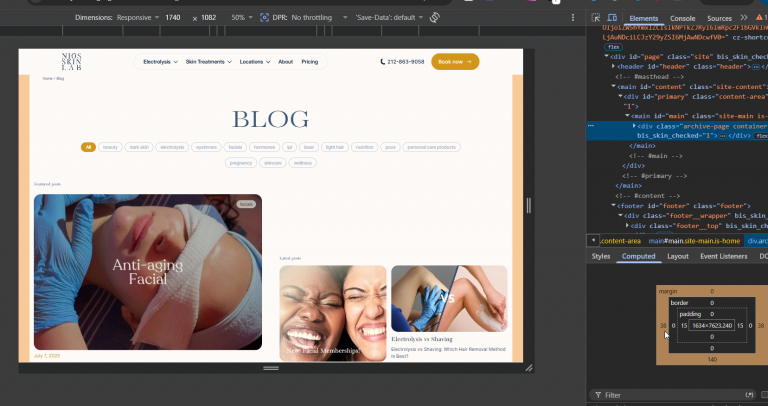Switch to the Elements tab
768x406 pixels.
pos(644,19)
